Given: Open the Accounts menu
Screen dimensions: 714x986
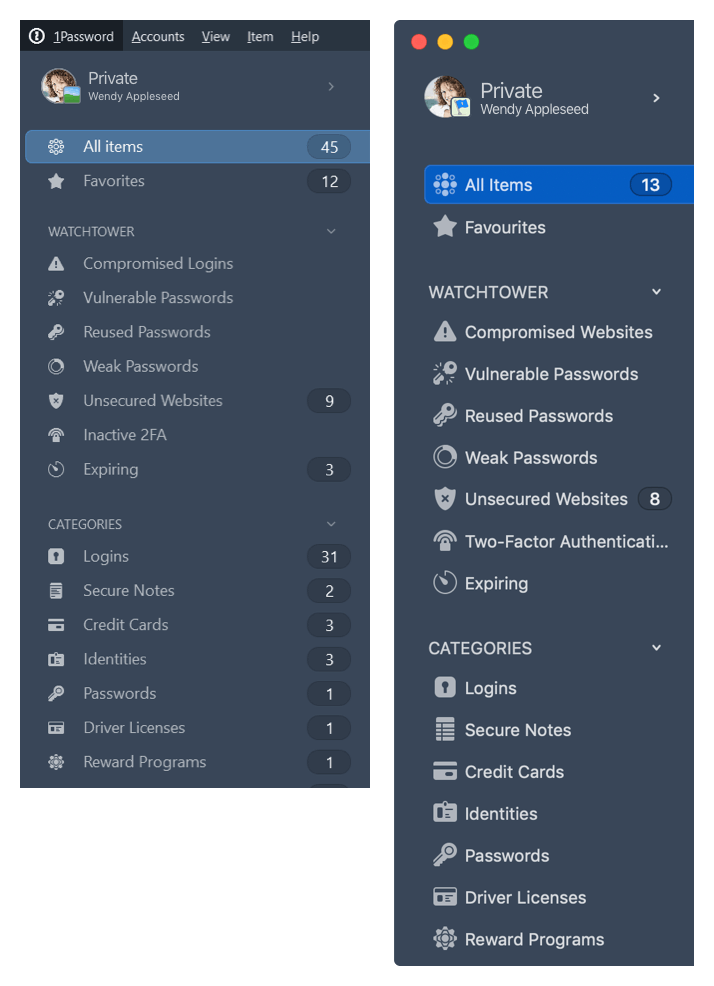Looking at the screenshot, I should [x=158, y=36].
